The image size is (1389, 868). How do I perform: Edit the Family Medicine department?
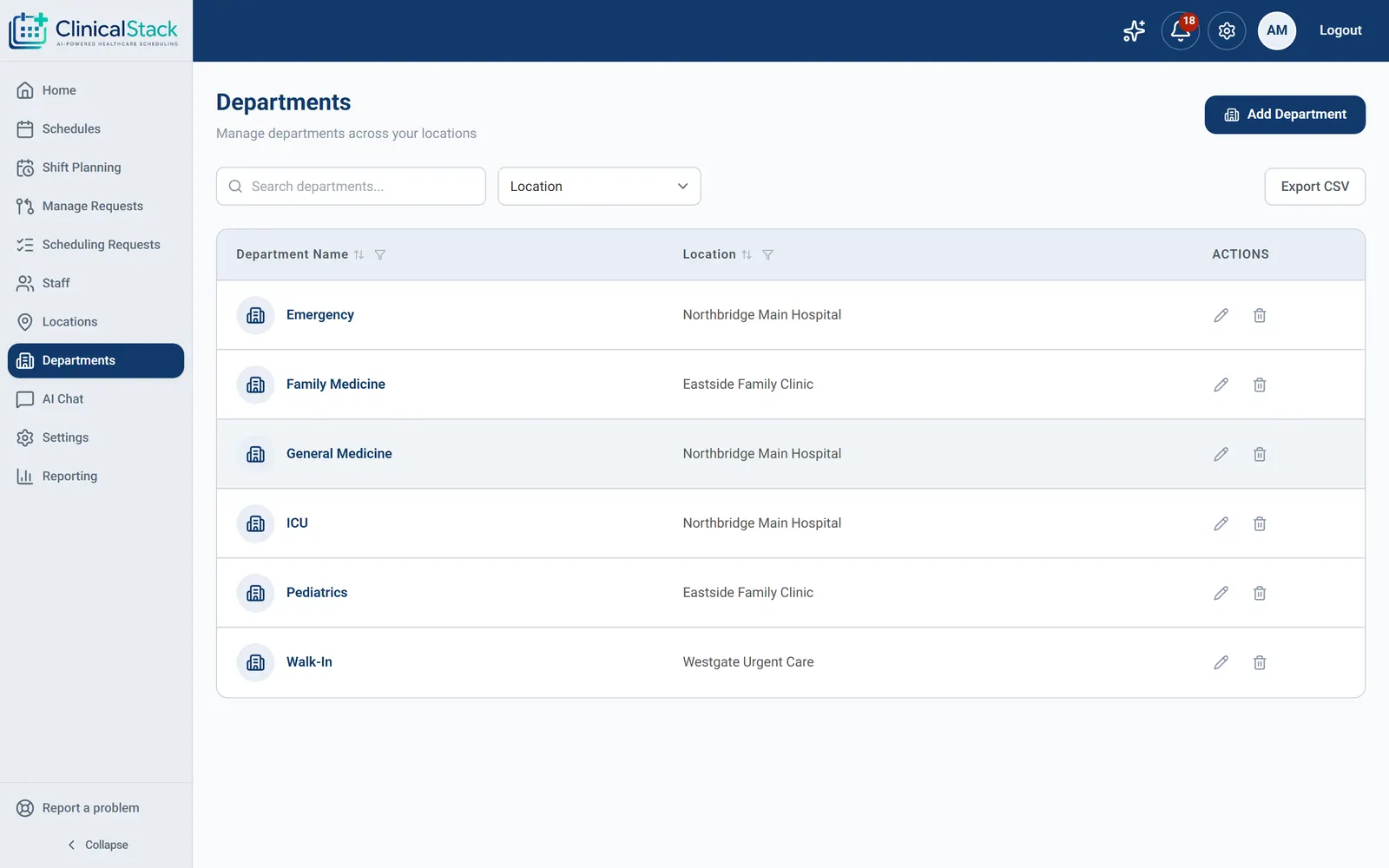(1221, 385)
